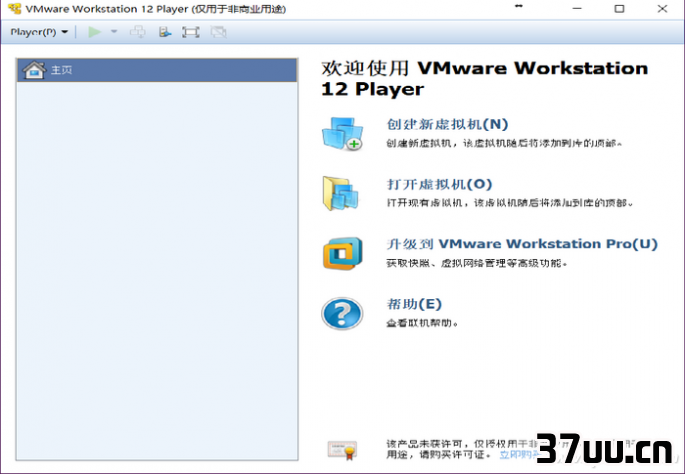Click the open virtual machine folder icon
Screen dimensions: 685x474
click(340, 193)
